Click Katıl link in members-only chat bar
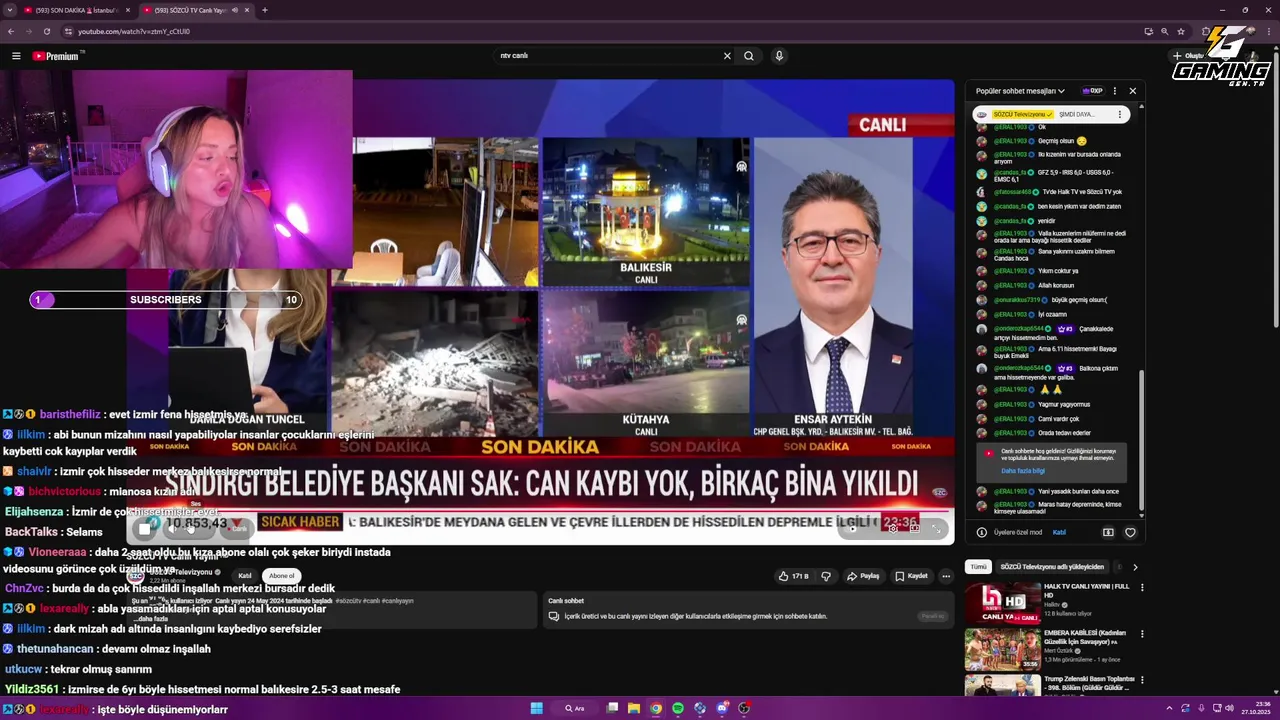1280x720 pixels. [1059, 532]
